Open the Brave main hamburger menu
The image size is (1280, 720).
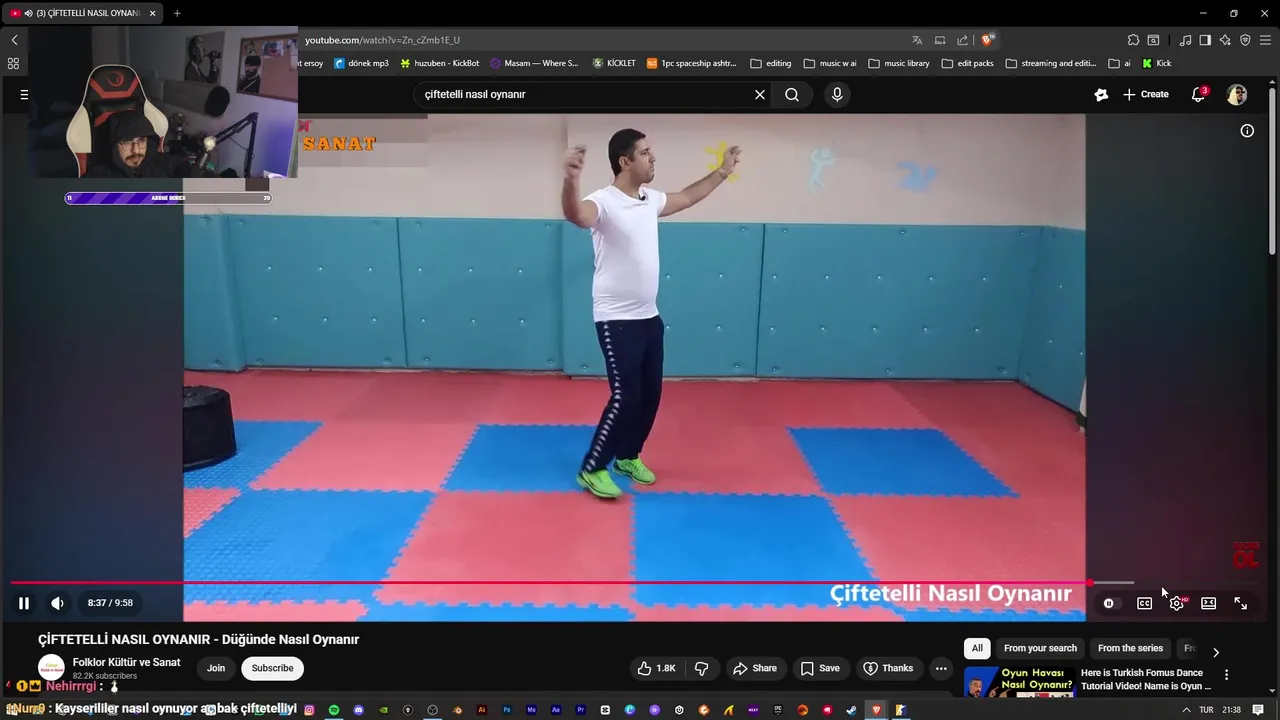click(x=1265, y=40)
